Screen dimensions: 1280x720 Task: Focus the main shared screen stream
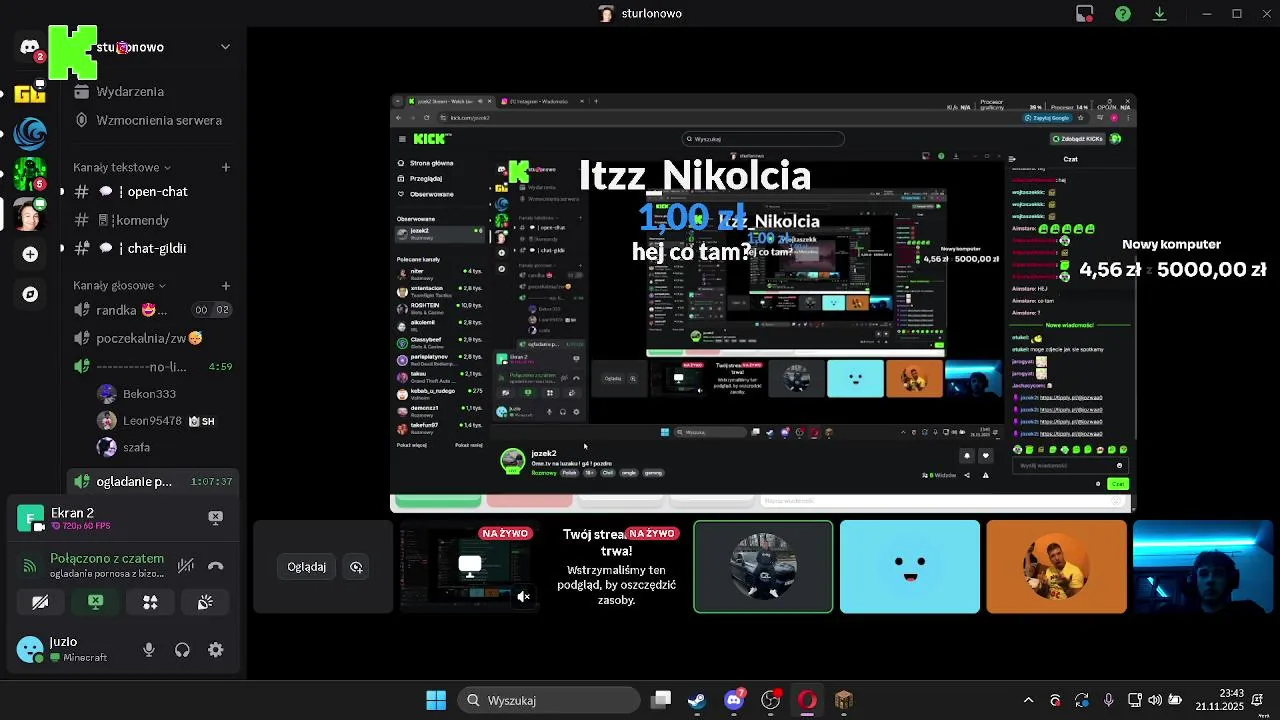click(763, 303)
